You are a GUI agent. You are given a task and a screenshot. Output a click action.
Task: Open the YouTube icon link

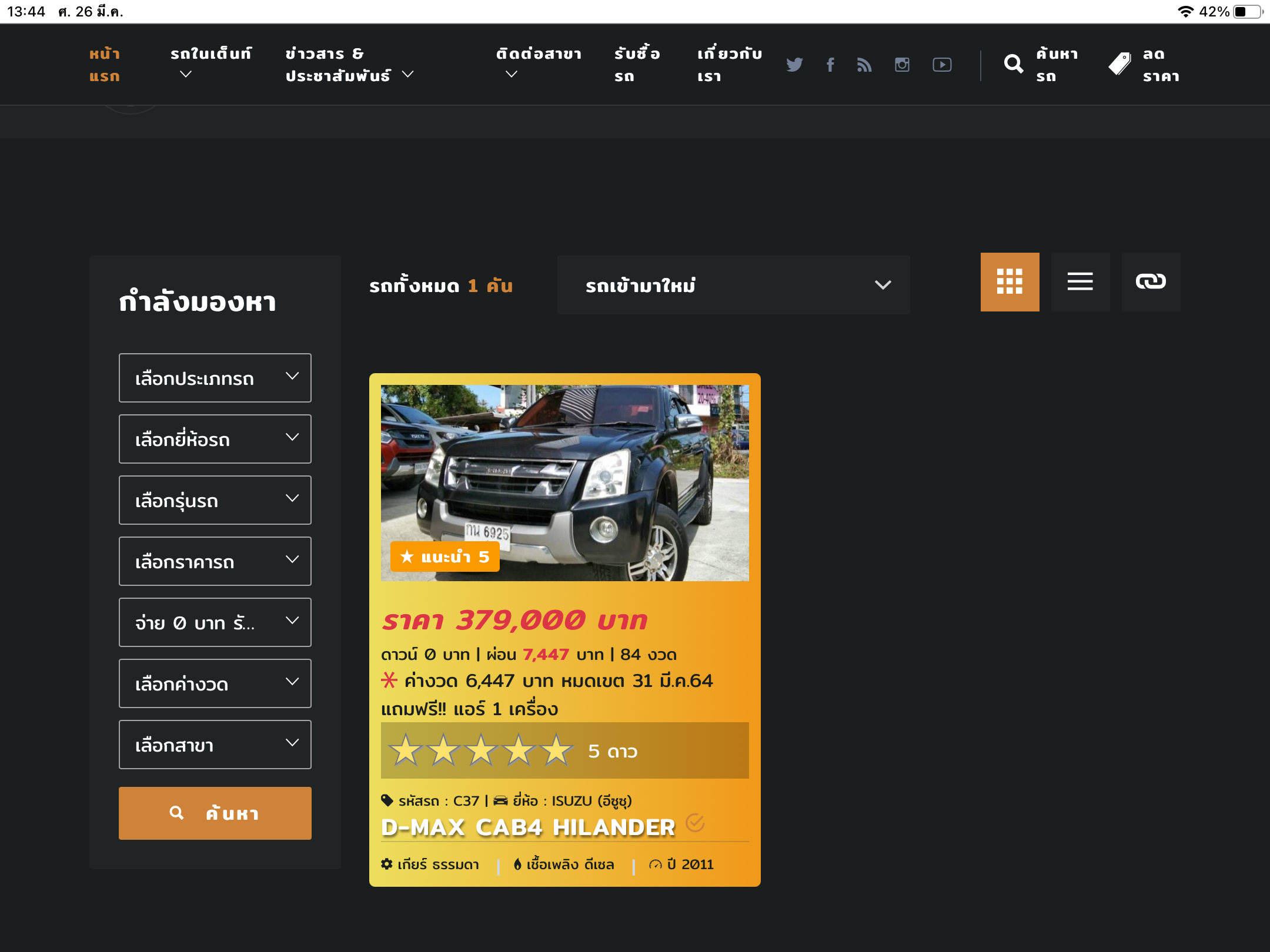coord(942,65)
